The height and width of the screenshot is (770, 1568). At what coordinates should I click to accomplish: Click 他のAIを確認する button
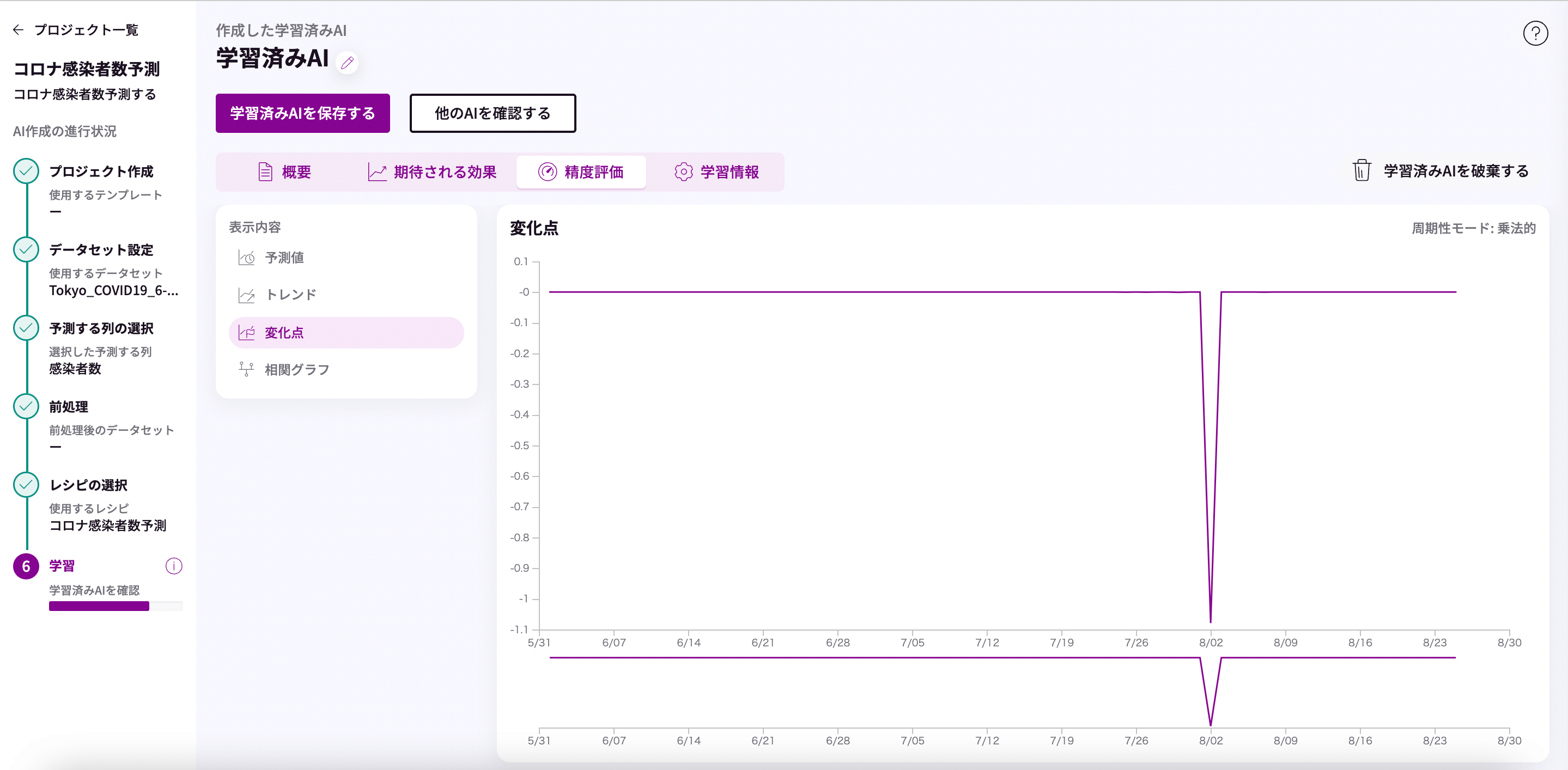coord(493,113)
